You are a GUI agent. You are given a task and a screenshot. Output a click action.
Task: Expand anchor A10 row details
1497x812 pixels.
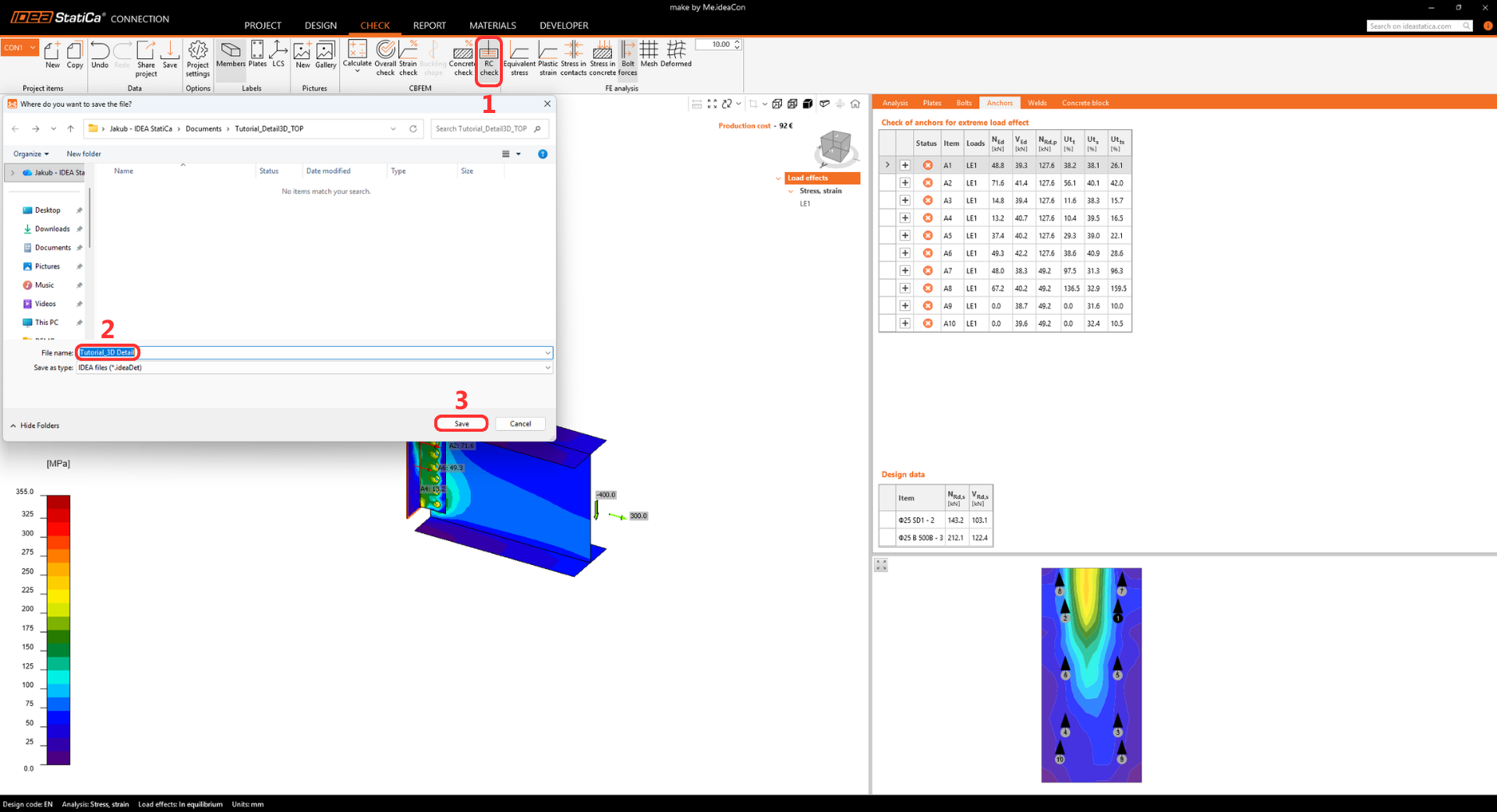(904, 323)
